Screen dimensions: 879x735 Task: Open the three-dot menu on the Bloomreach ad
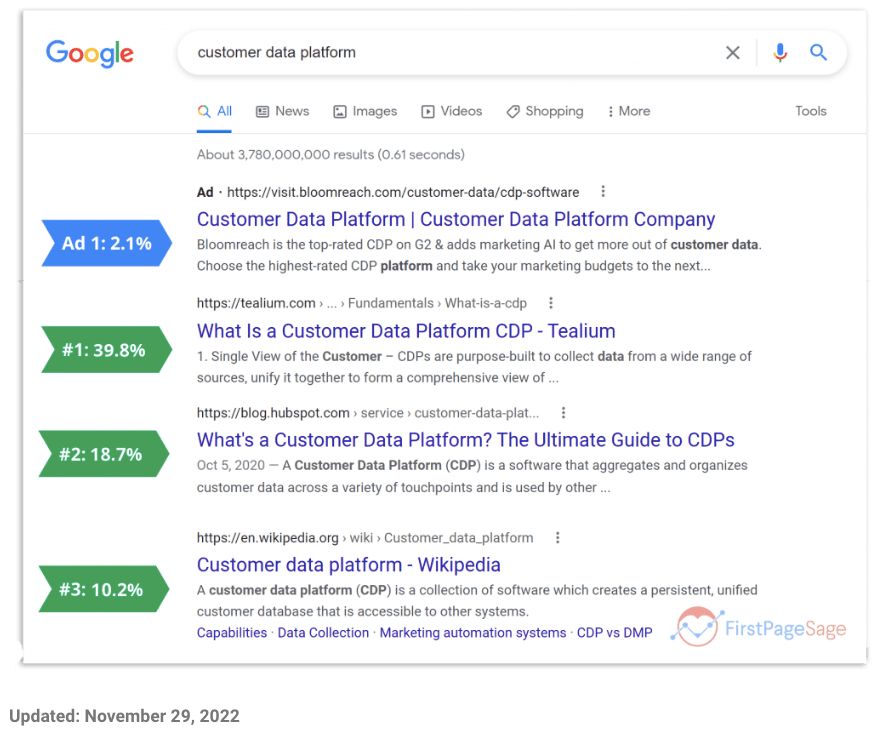603,191
